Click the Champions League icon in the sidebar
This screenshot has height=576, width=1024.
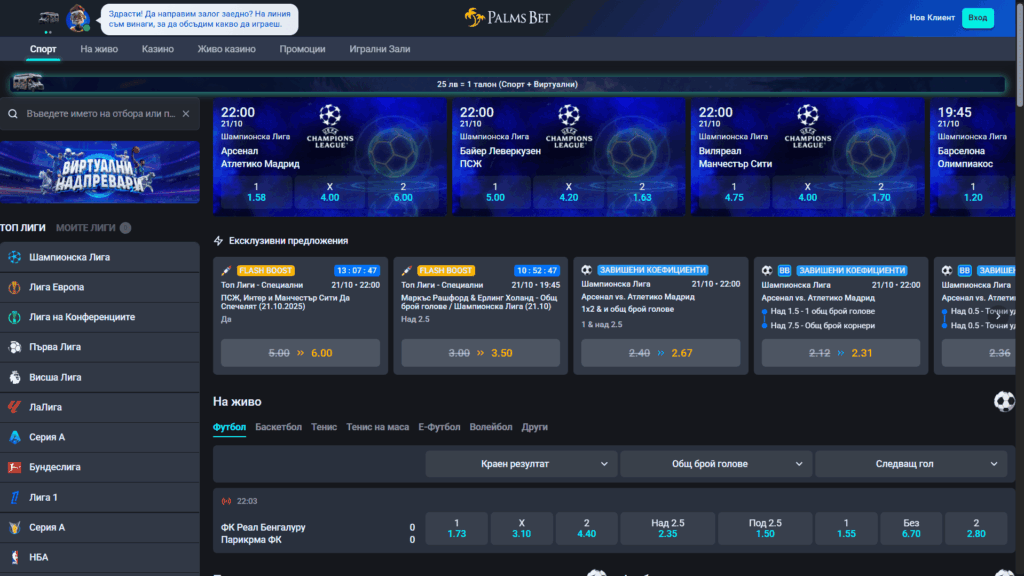14,257
